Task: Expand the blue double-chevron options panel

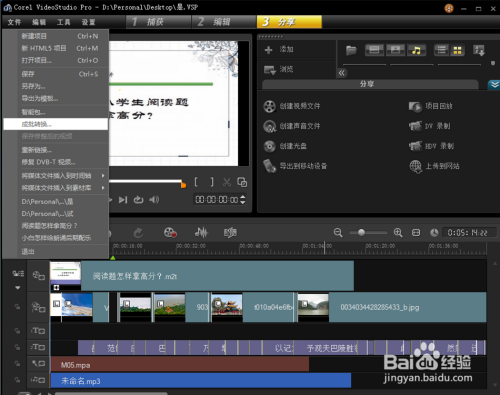Action: point(494,85)
